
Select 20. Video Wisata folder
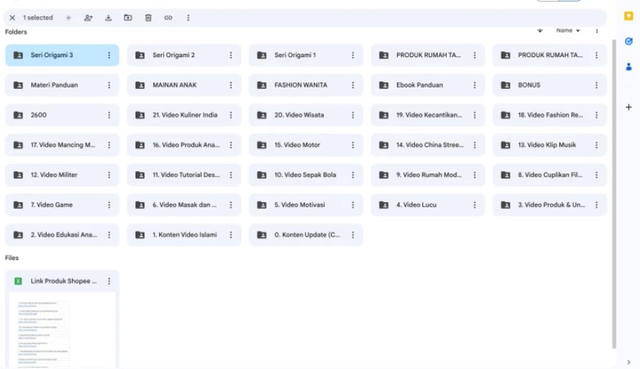[x=306, y=115]
